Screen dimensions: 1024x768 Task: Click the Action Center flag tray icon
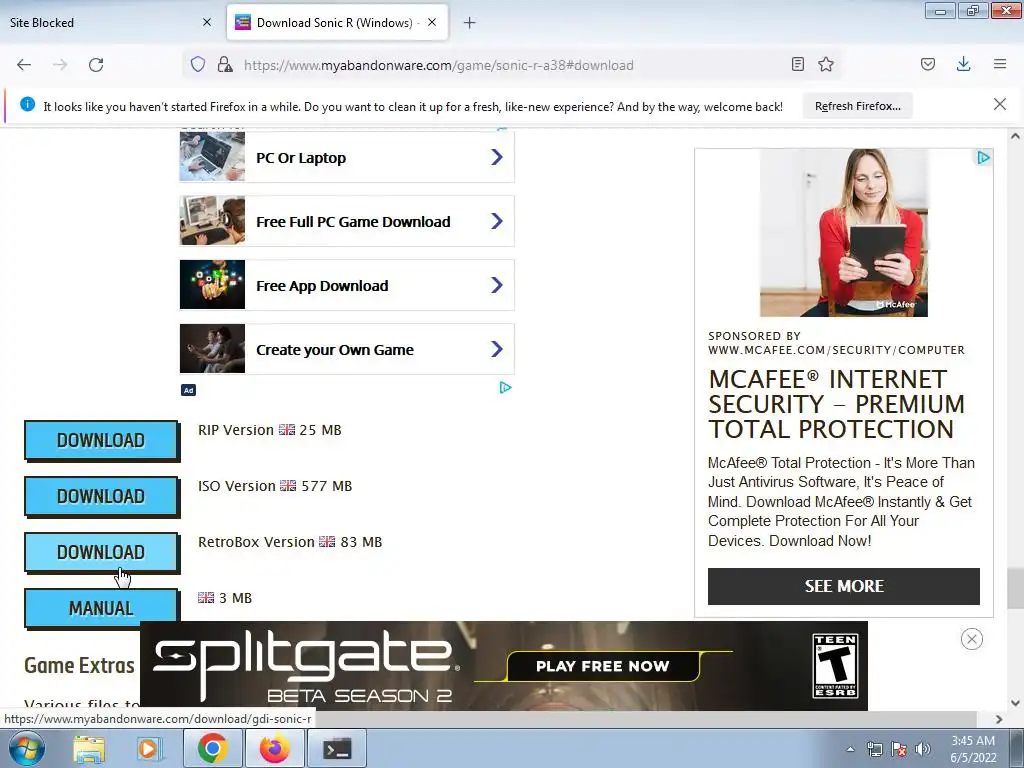tap(899, 749)
